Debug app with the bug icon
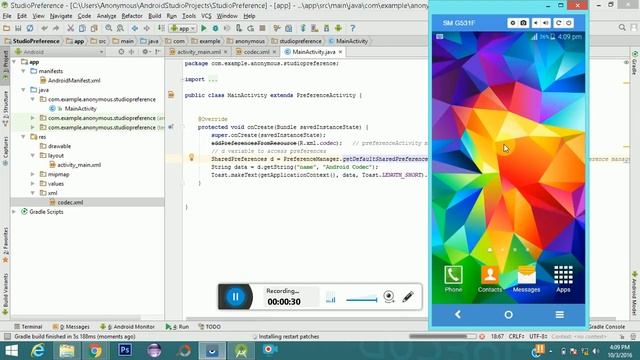Image resolution: width=640 pixels, height=360 pixels. pyautogui.click(x=215, y=28)
